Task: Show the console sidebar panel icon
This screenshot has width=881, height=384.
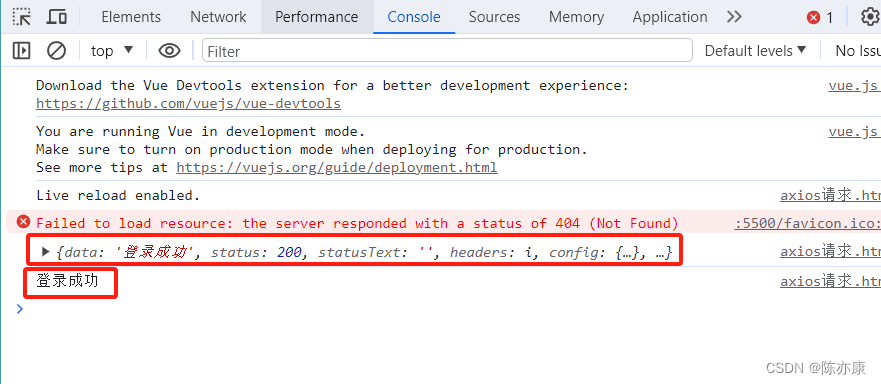Action: click(21, 51)
